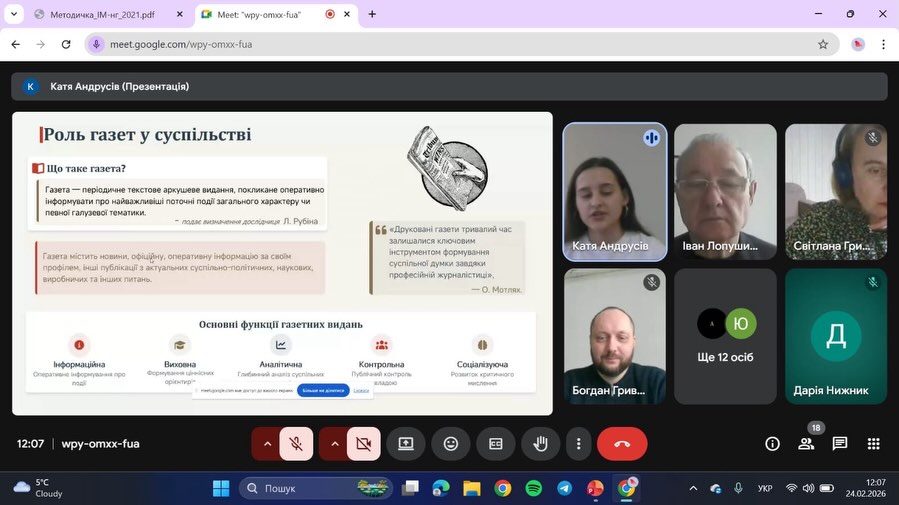This screenshot has height=505, width=899.
Task: Raise your hand in the meeting
Action: tap(541, 444)
